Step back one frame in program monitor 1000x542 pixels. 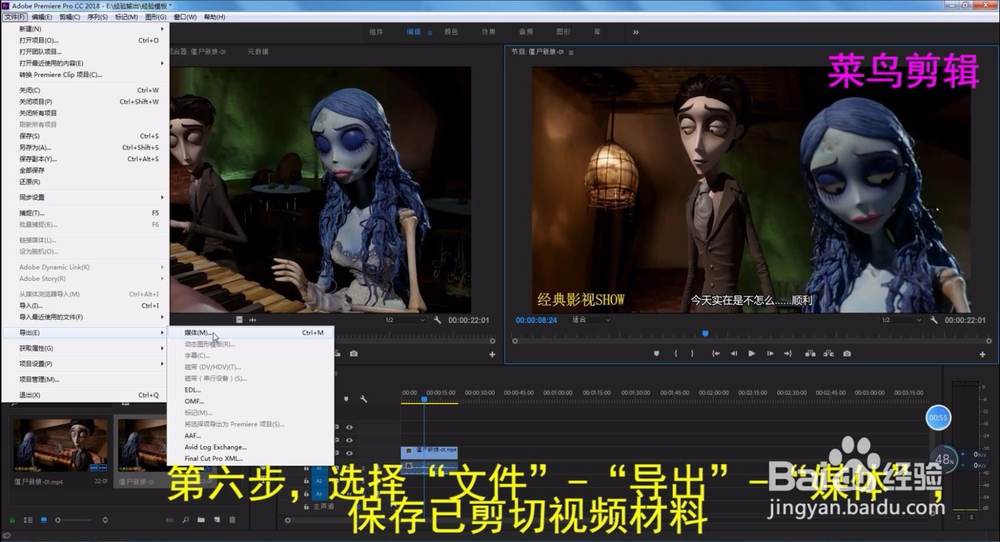coord(734,353)
